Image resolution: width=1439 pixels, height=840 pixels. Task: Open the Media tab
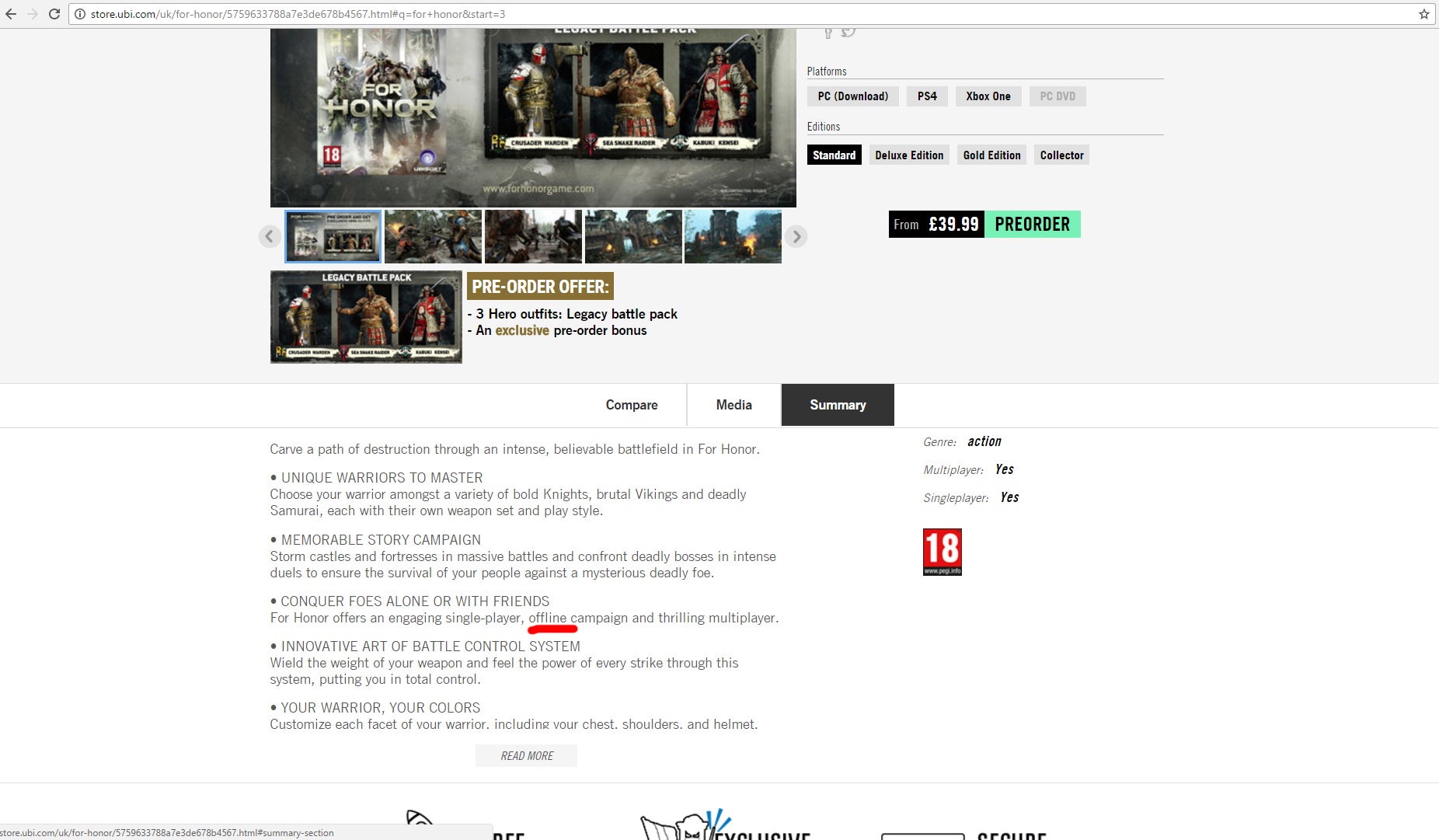pyautogui.click(x=733, y=405)
